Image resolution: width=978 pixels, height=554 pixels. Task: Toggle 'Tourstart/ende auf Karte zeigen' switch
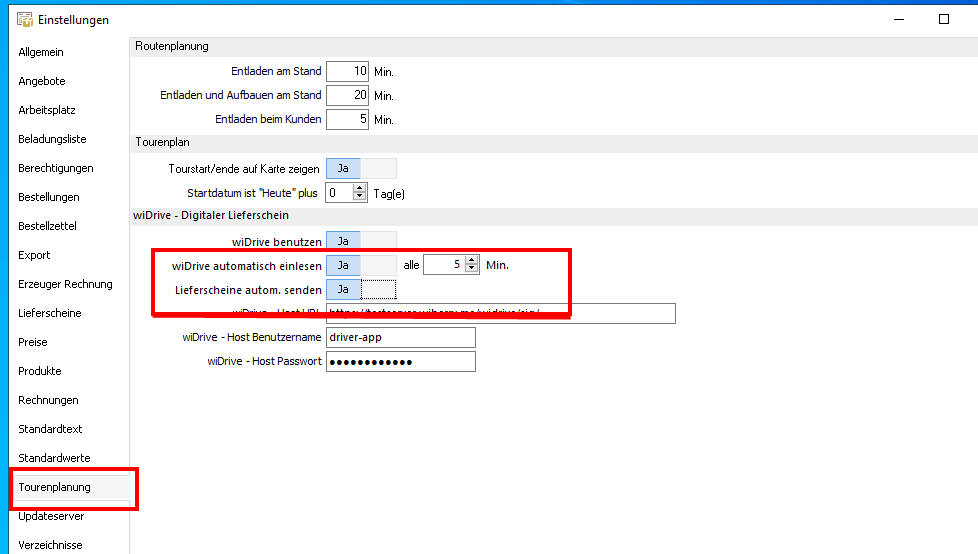click(361, 169)
